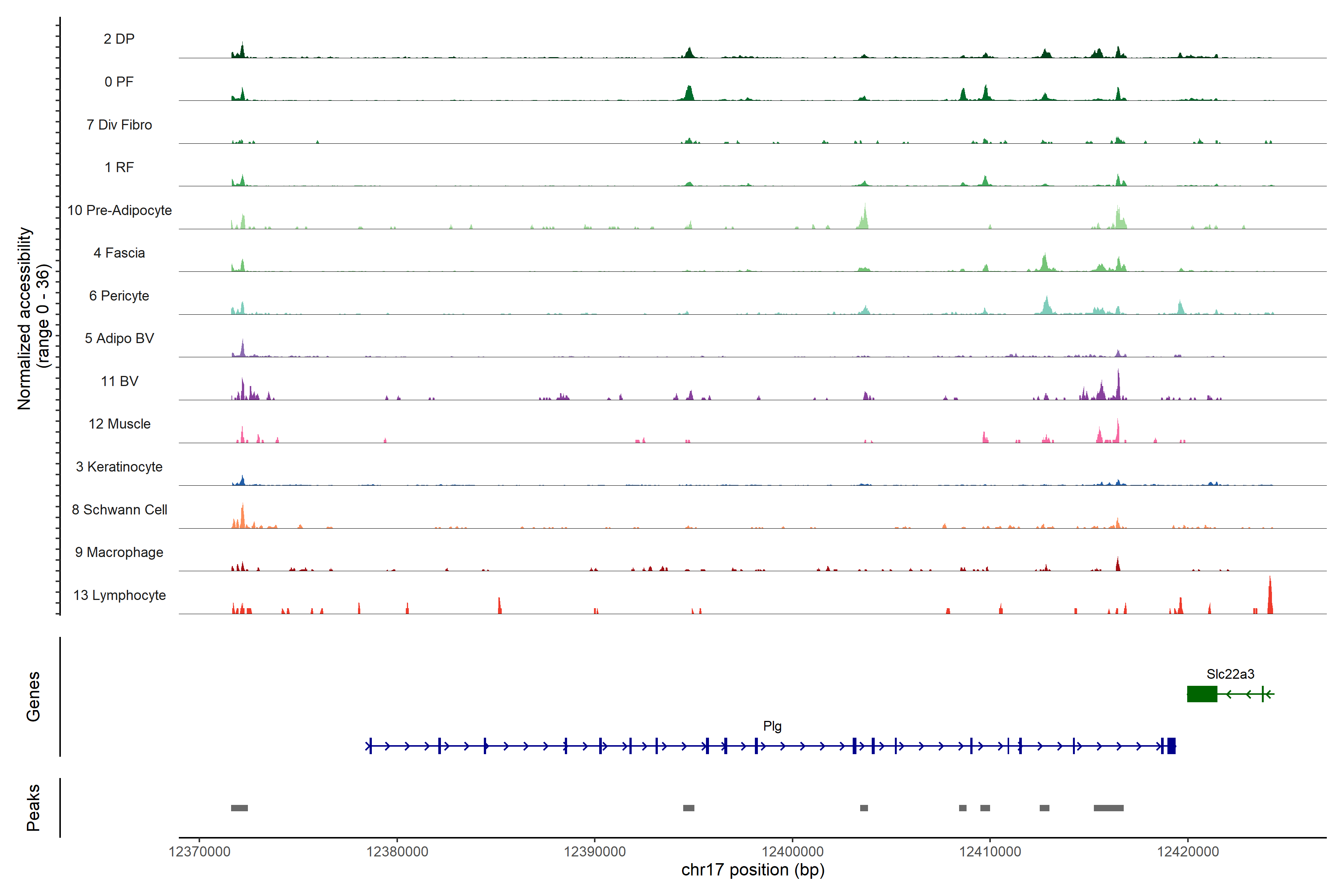
Task: Click the green Slc22a3 exon block
Action: click(x=1202, y=694)
